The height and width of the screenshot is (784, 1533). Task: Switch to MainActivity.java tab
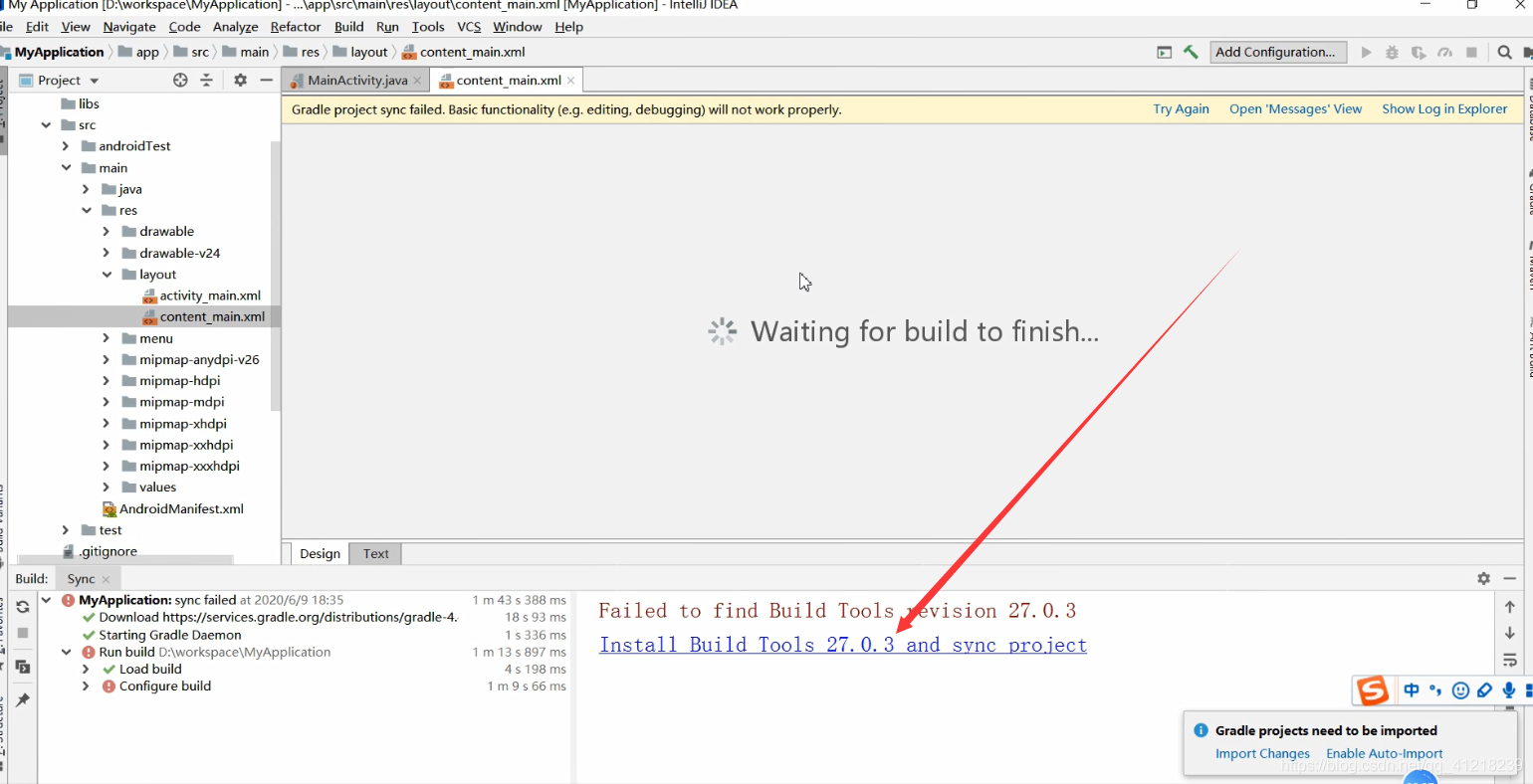pos(356,81)
